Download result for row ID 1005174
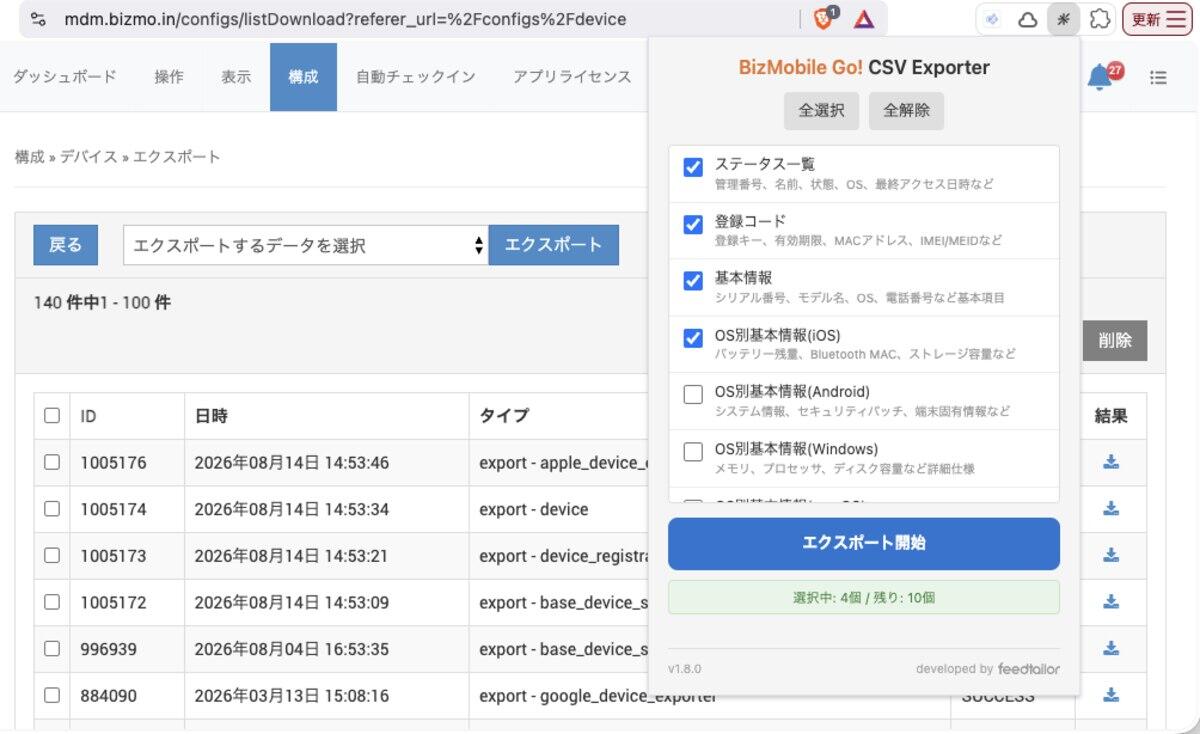 click(x=1111, y=509)
